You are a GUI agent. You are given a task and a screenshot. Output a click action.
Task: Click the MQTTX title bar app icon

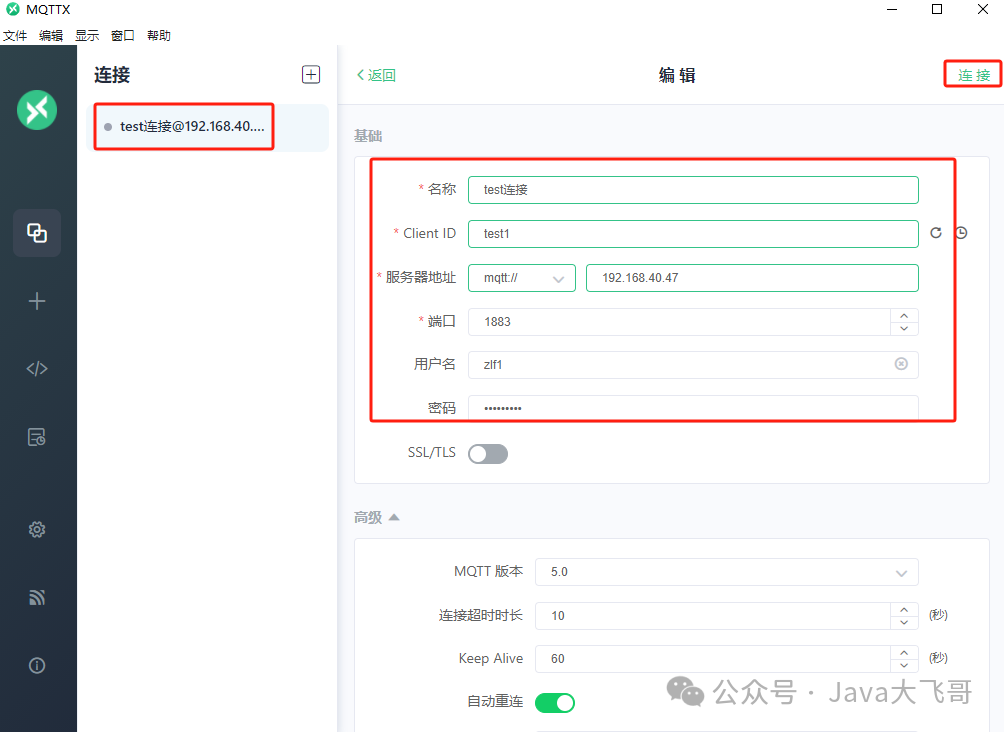12,10
